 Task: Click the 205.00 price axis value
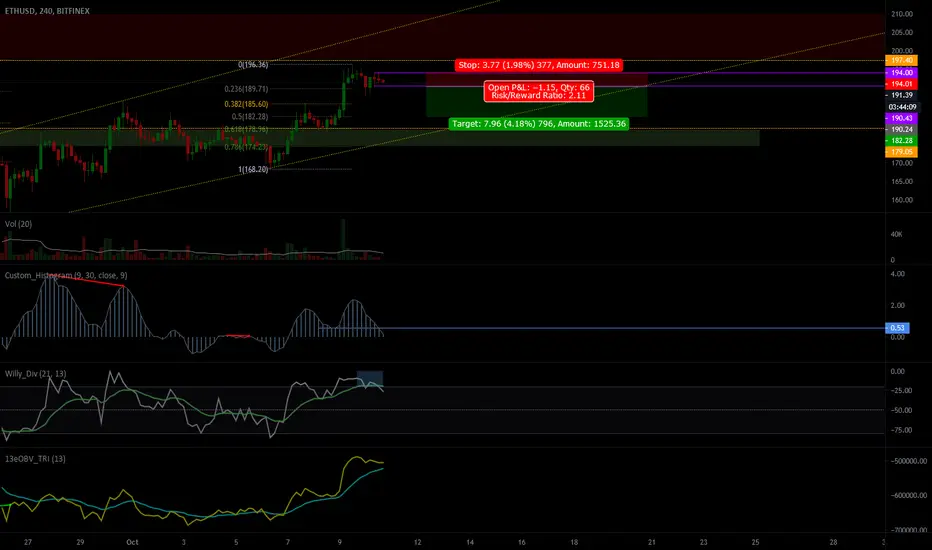(902, 33)
